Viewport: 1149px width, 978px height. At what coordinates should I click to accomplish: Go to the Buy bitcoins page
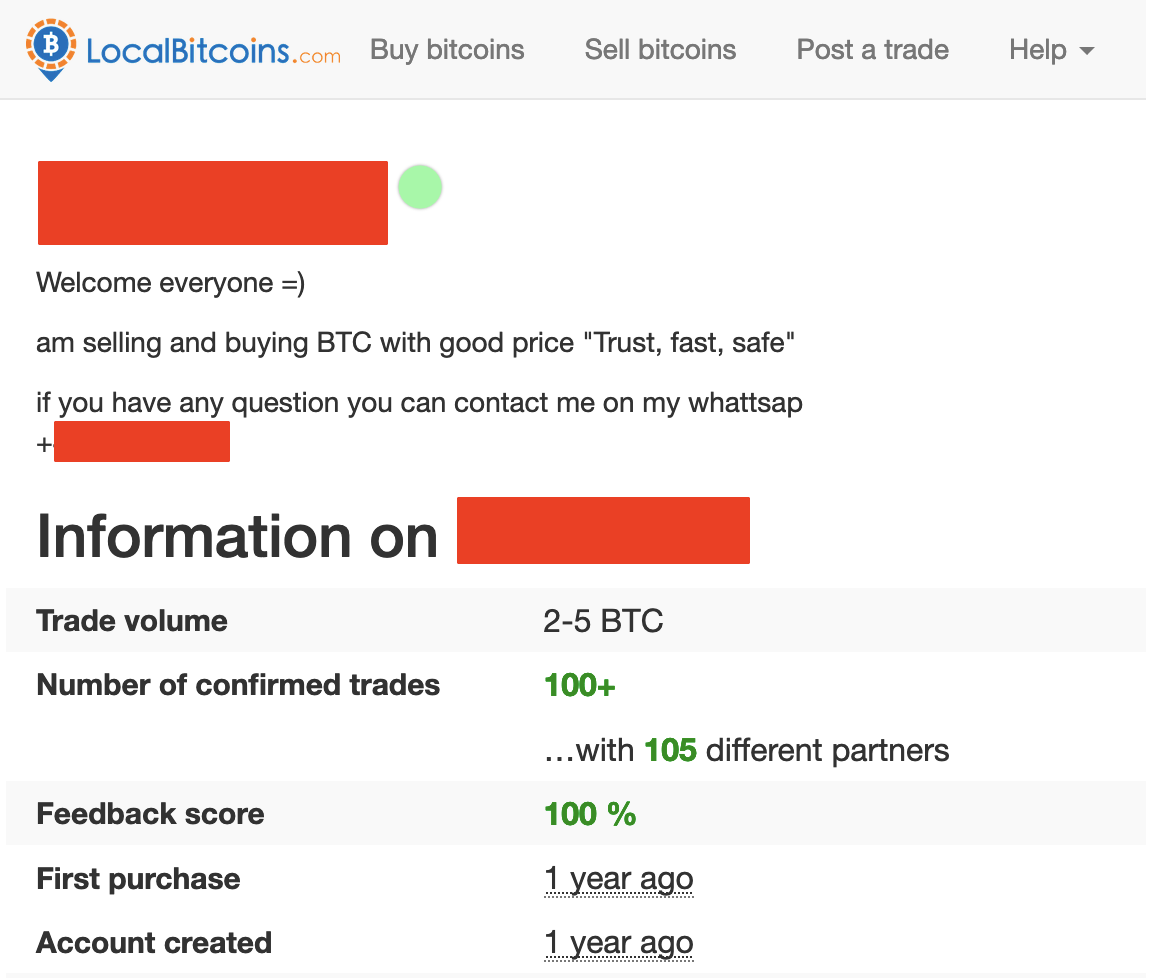click(x=447, y=50)
